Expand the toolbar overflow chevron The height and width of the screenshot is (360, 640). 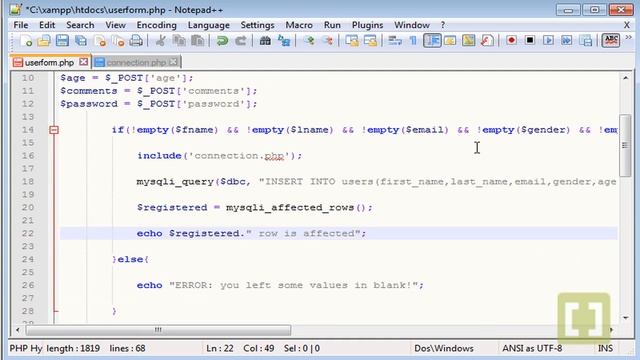[629, 38]
